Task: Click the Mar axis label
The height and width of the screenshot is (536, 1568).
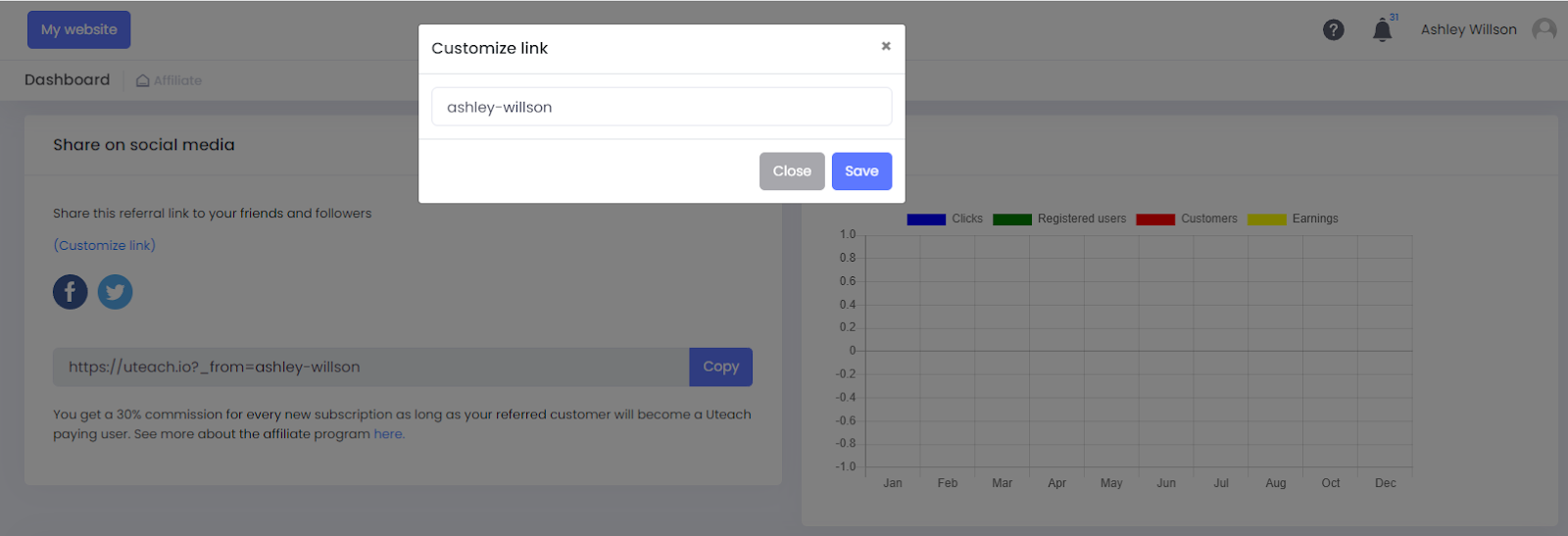Action: click(1003, 483)
